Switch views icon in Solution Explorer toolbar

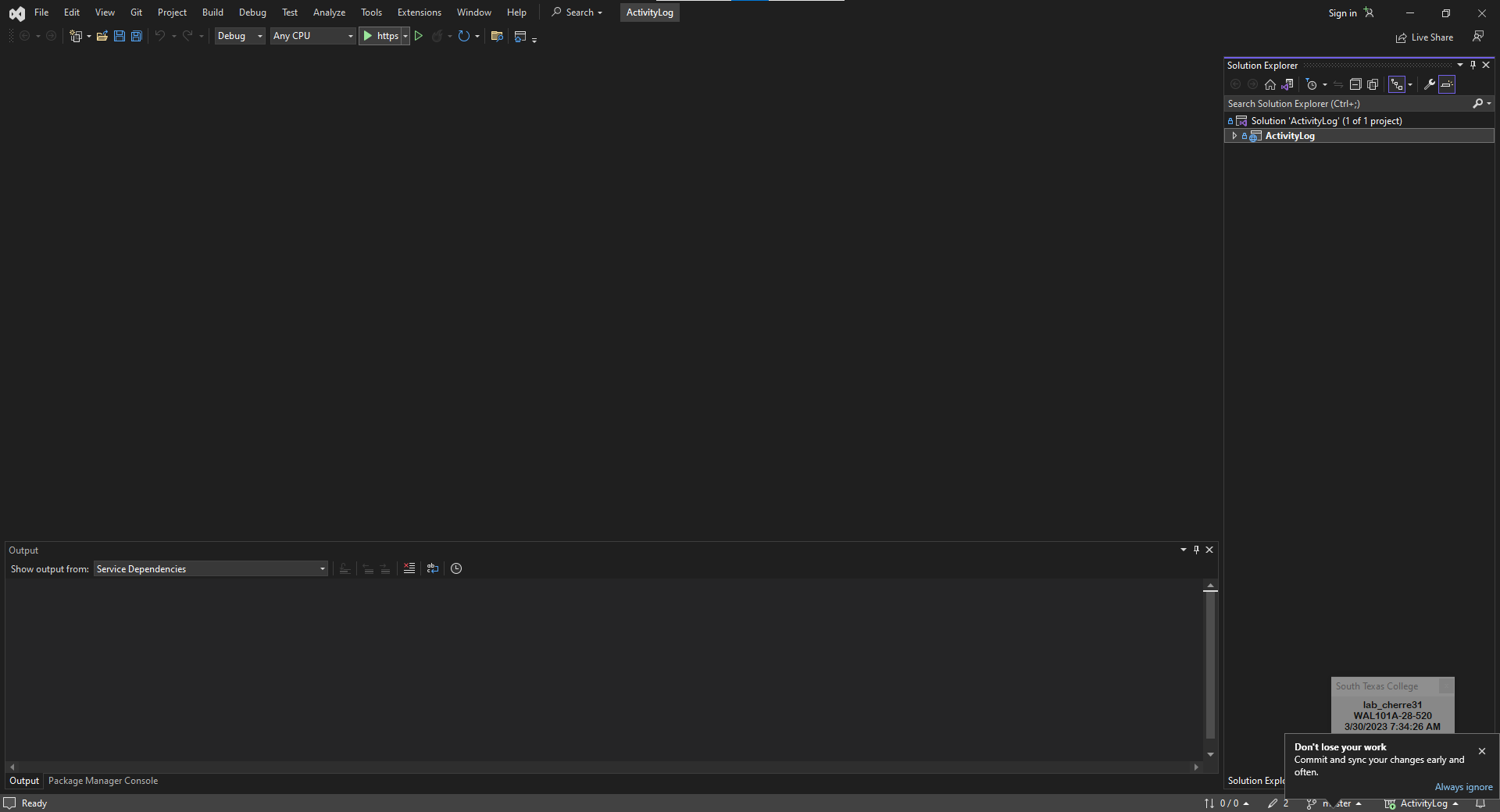(x=1287, y=84)
